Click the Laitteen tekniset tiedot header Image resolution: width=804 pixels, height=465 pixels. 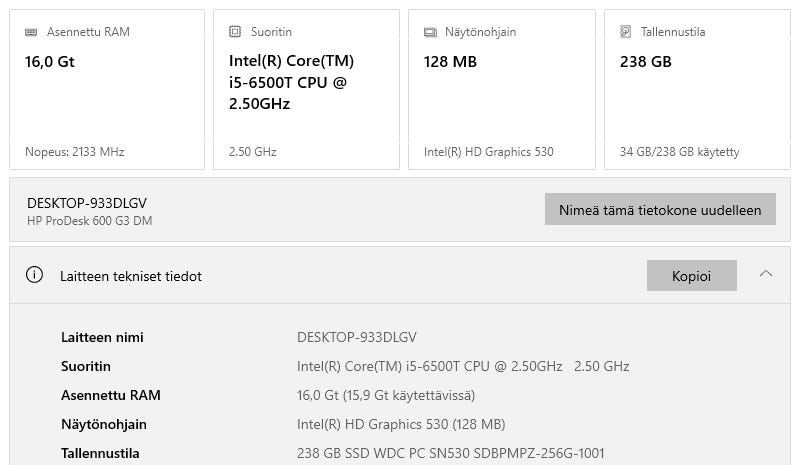[x=131, y=276]
